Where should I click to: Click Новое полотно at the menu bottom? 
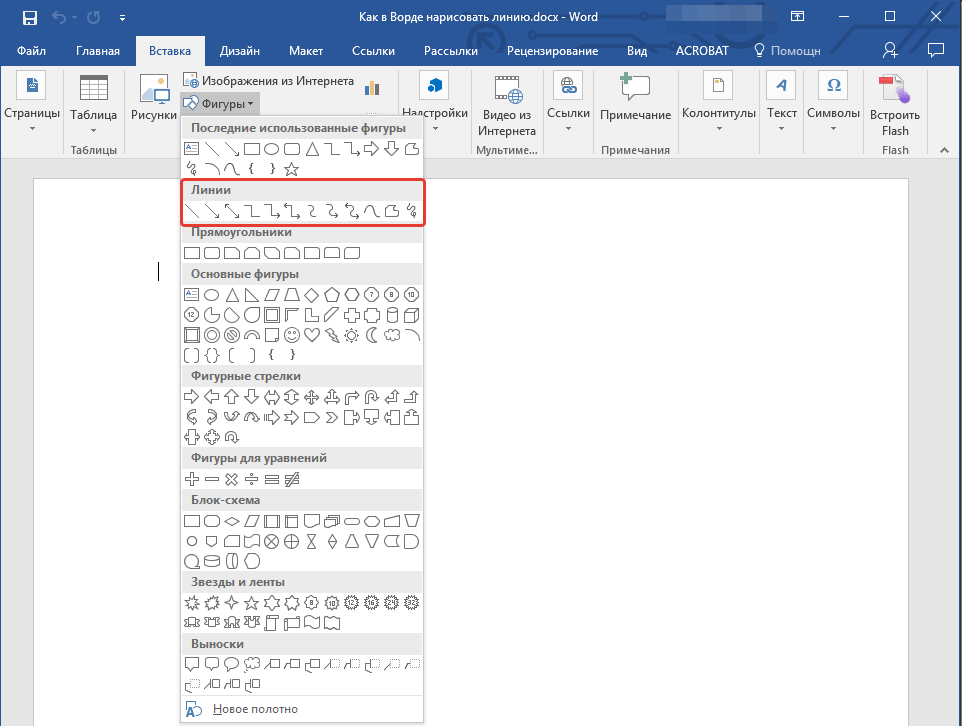253,709
